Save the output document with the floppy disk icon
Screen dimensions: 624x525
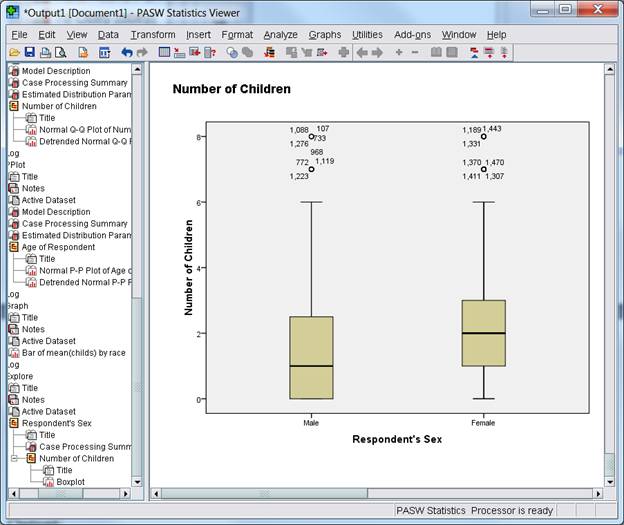tap(29, 52)
